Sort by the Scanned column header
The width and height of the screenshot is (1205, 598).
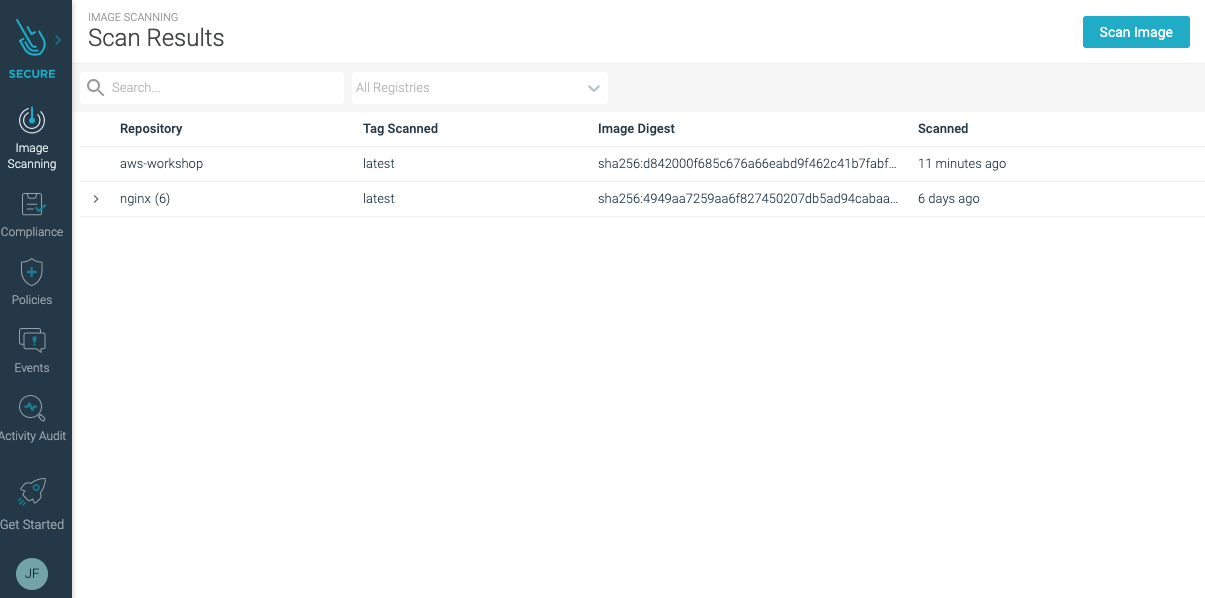tap(943, 129)
